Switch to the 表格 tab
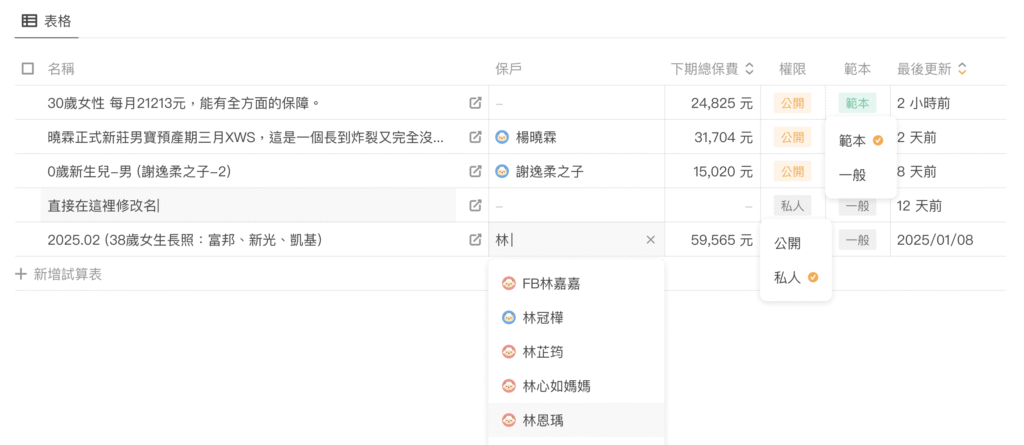 46,20
